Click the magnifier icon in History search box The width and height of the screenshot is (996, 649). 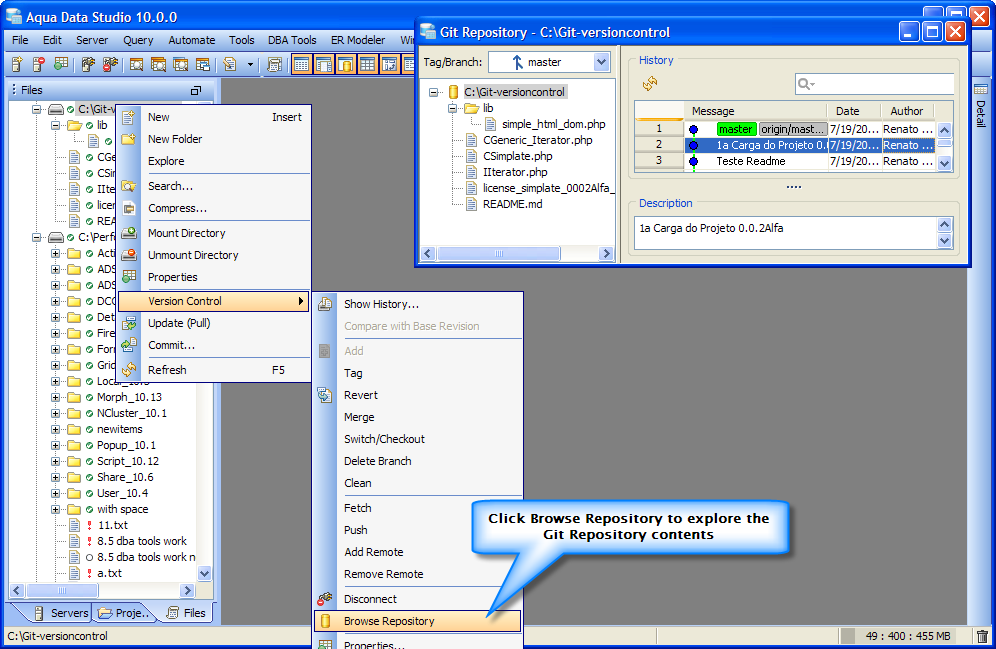coord(804,84)
